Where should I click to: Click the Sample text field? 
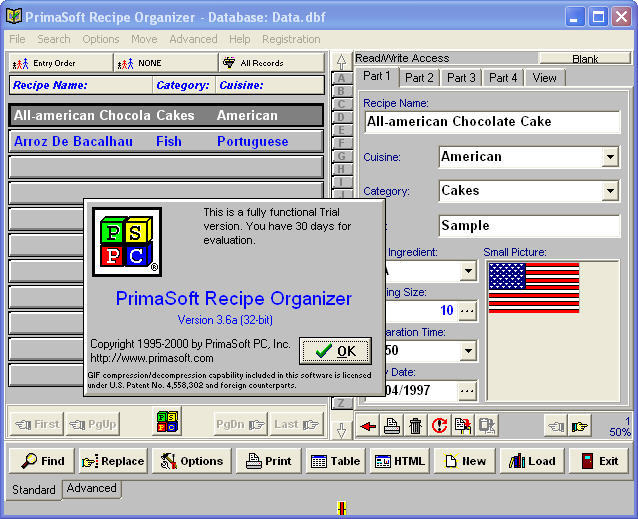(529, 226)
